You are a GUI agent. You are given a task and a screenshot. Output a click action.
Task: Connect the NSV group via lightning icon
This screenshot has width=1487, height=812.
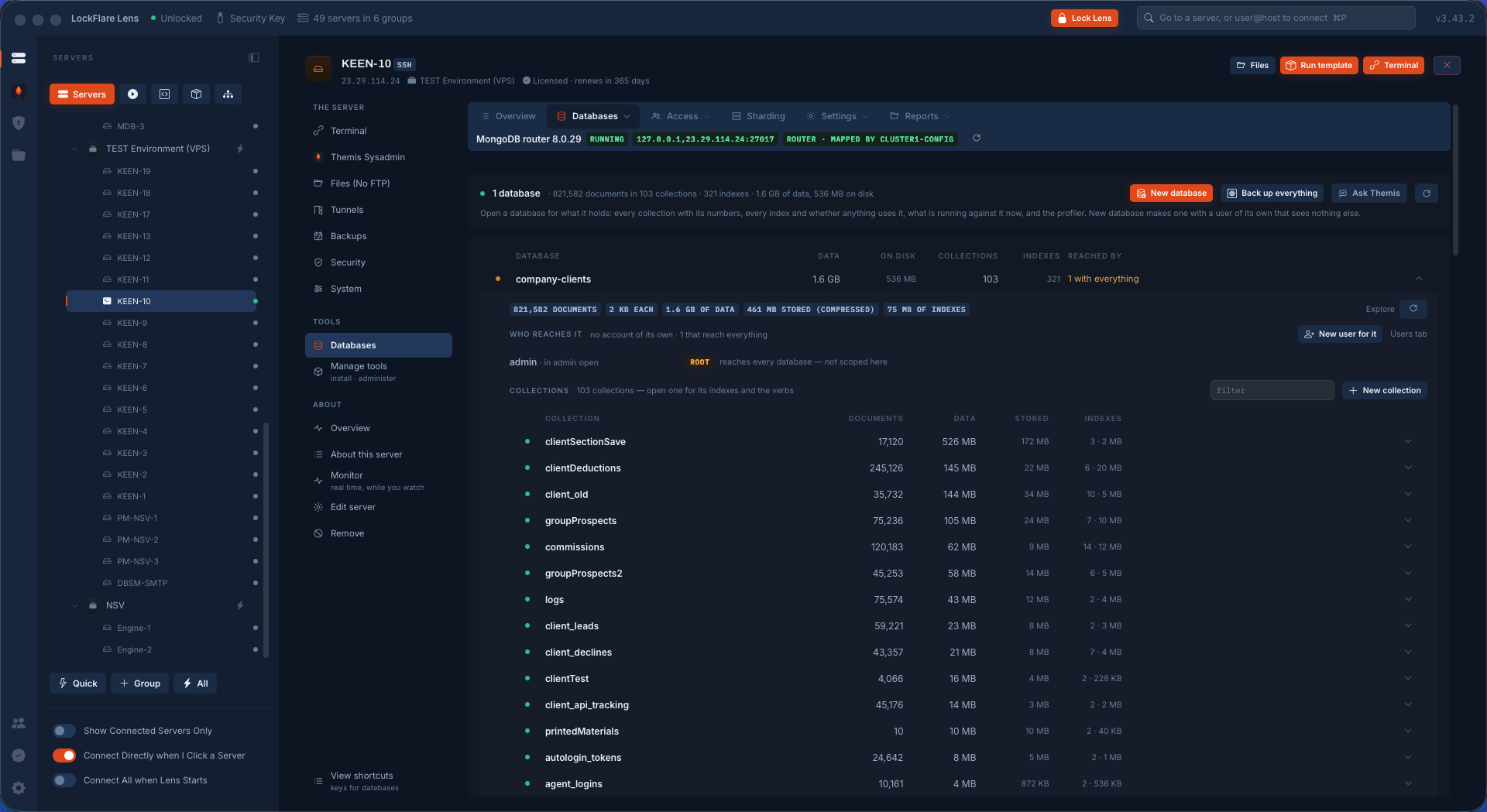click(240, 605)
